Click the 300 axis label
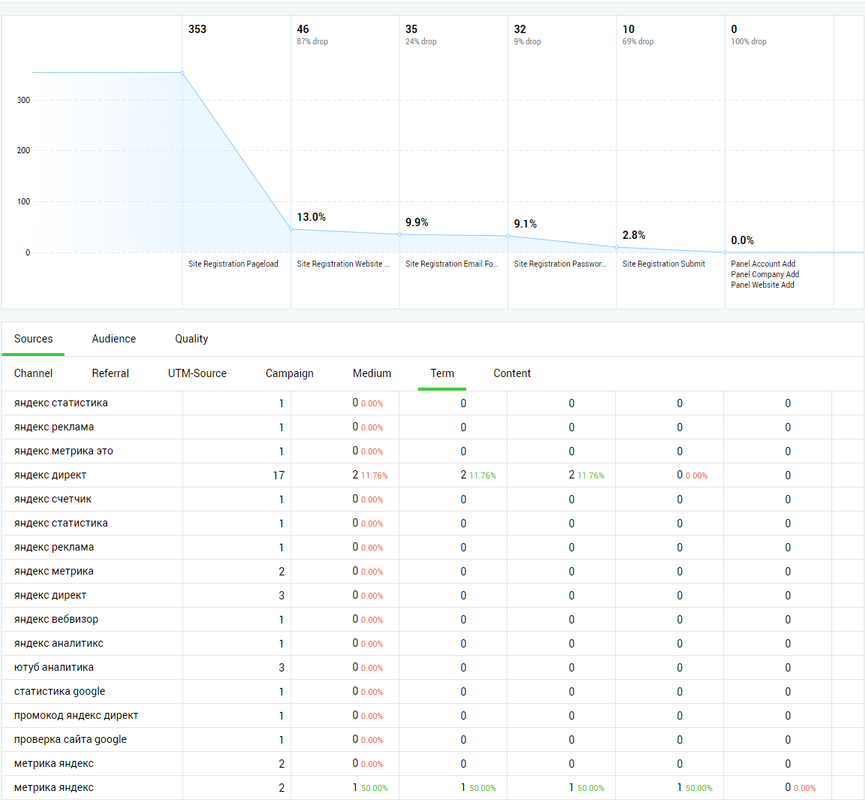 point(23,100)
